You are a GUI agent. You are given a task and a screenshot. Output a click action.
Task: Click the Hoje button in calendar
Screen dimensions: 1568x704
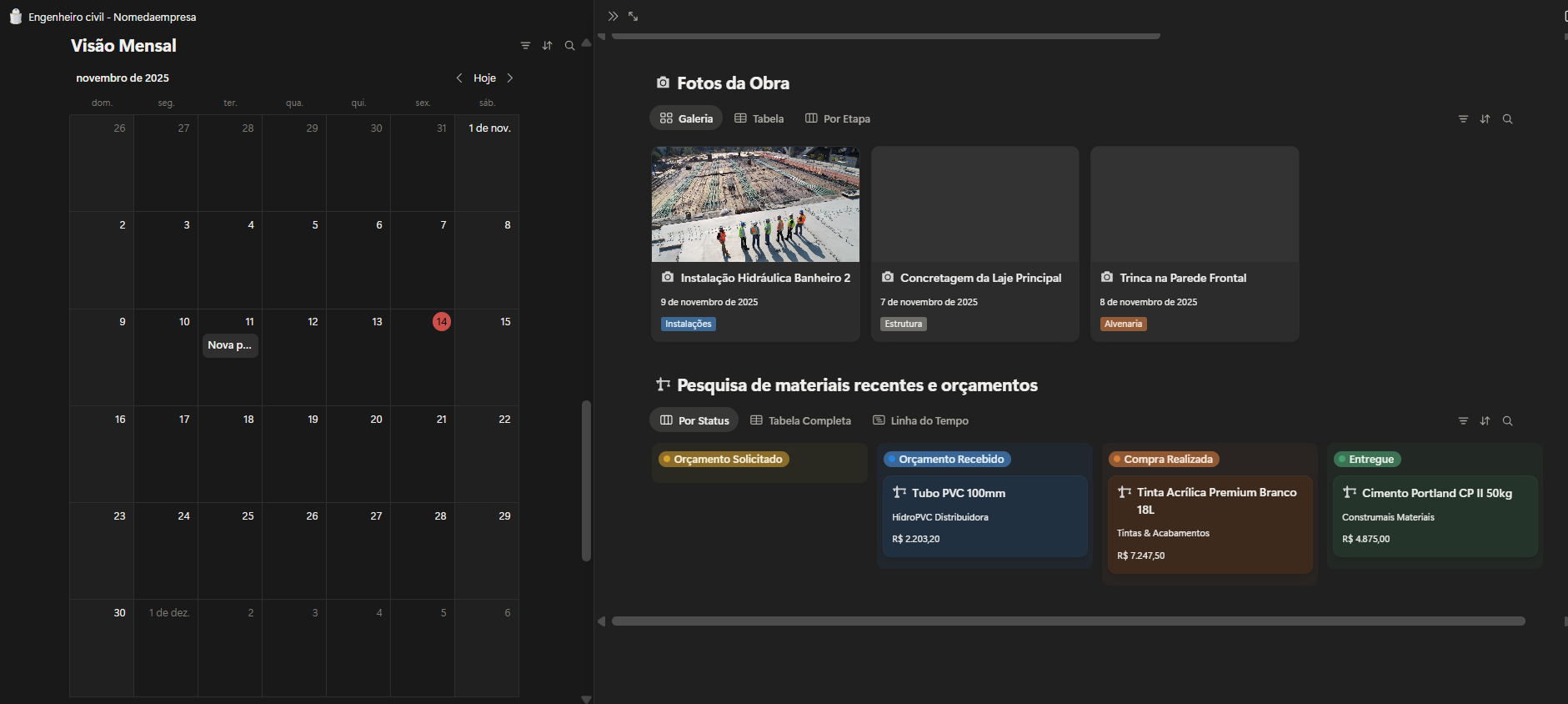tap(484, 78)
